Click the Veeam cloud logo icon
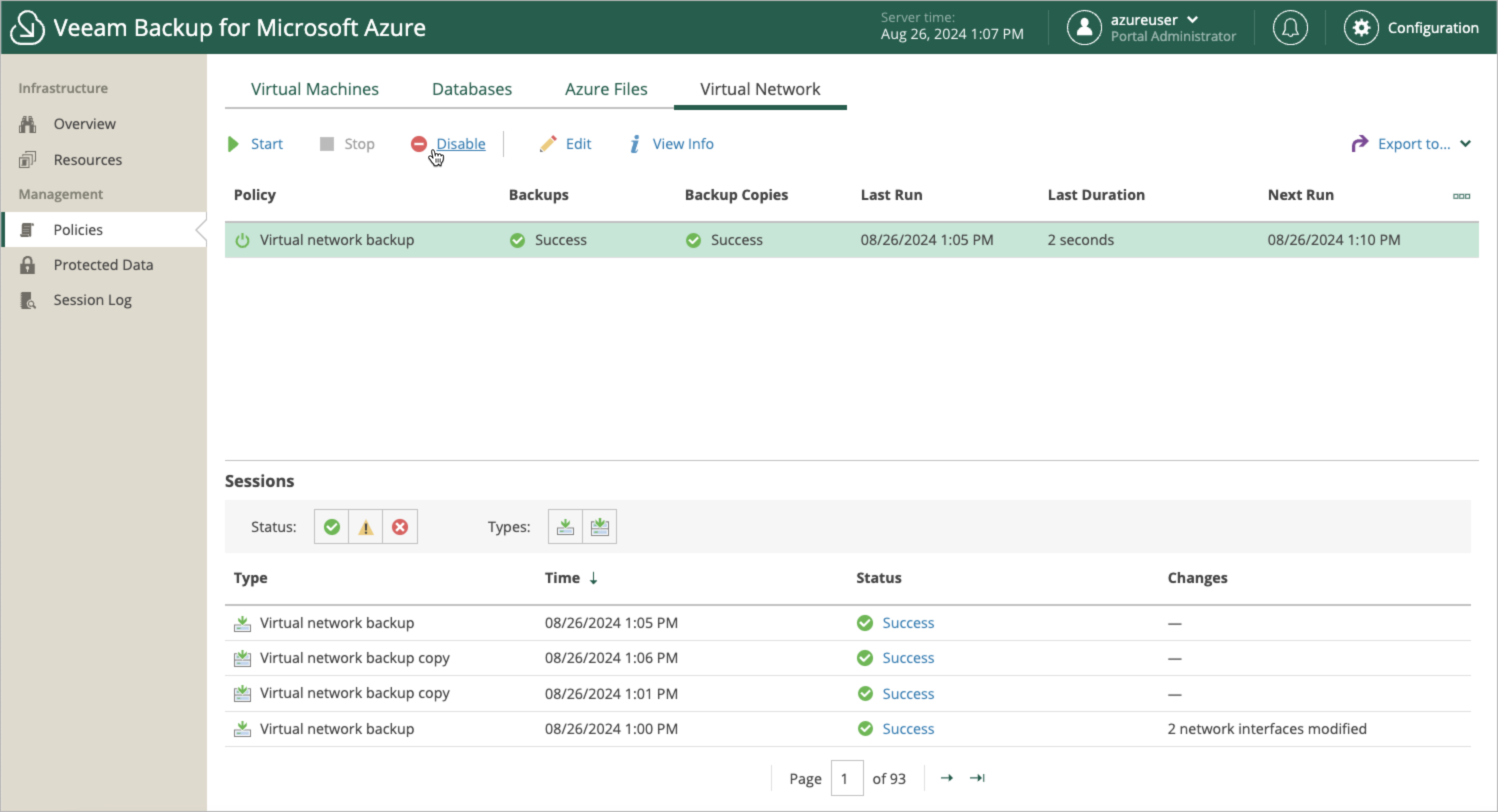 pos(28,27)
